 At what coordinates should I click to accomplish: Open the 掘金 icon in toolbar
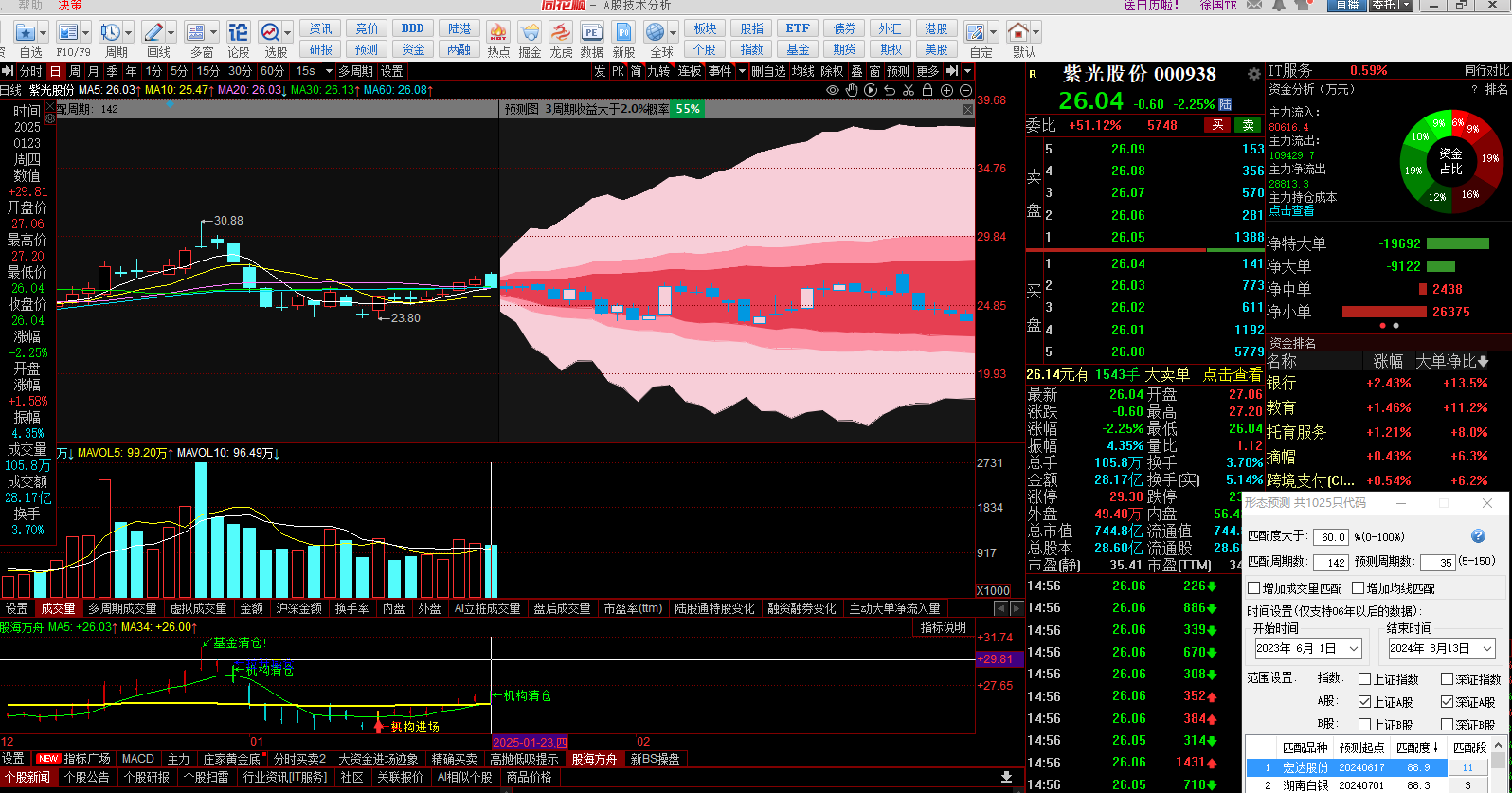531,32
